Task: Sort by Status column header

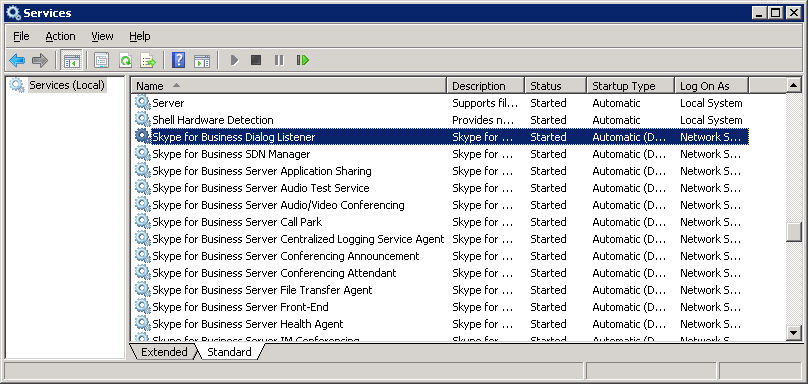Action: point(556,86)
